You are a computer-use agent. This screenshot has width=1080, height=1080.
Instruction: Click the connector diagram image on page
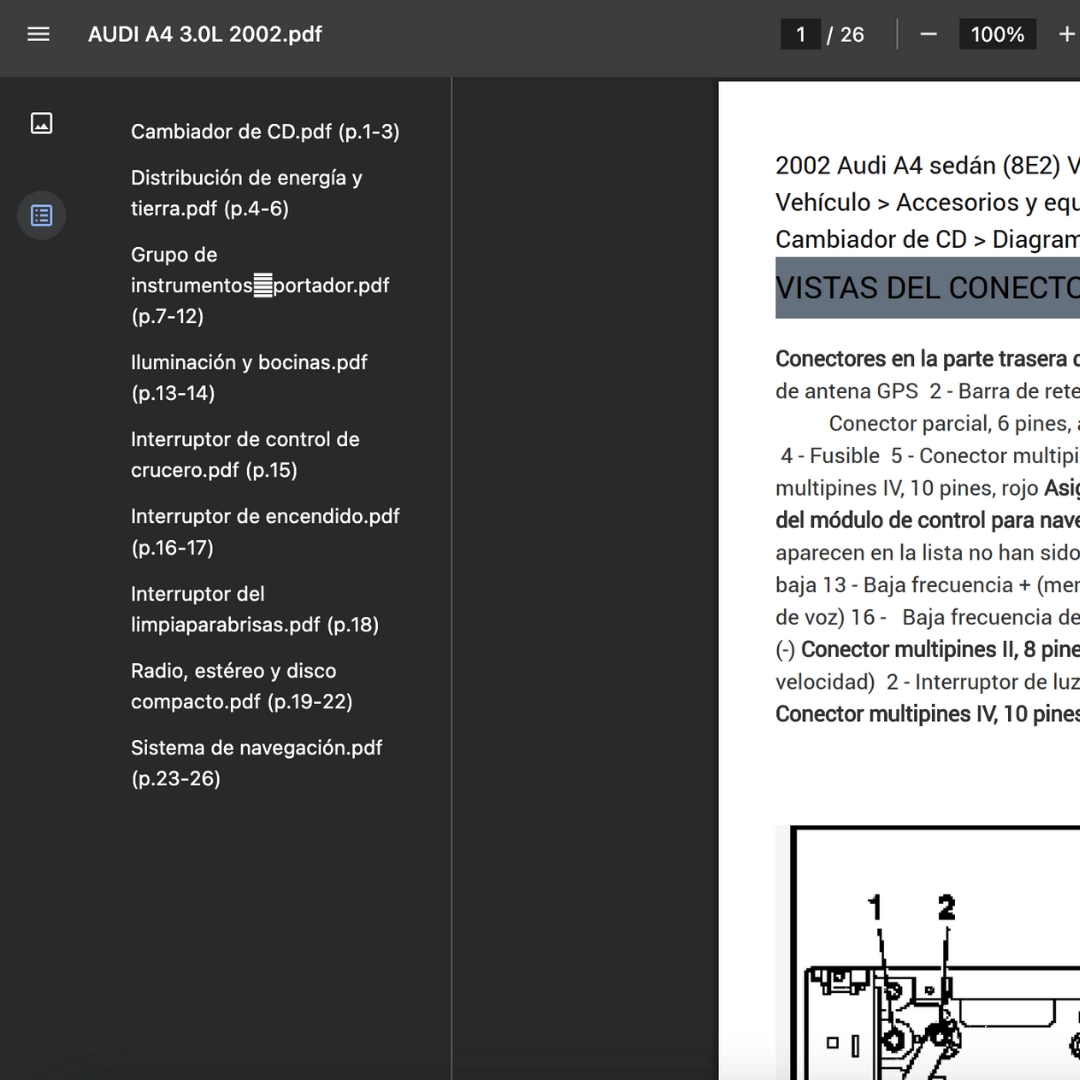(x=935, y=960)
